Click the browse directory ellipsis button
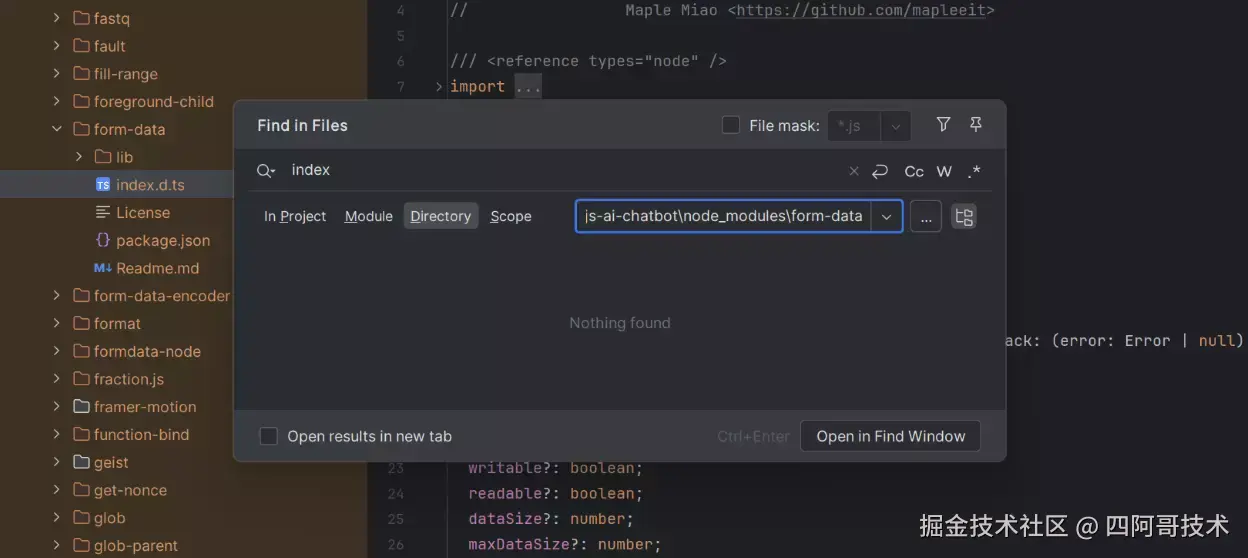 [x=926, y=216]
